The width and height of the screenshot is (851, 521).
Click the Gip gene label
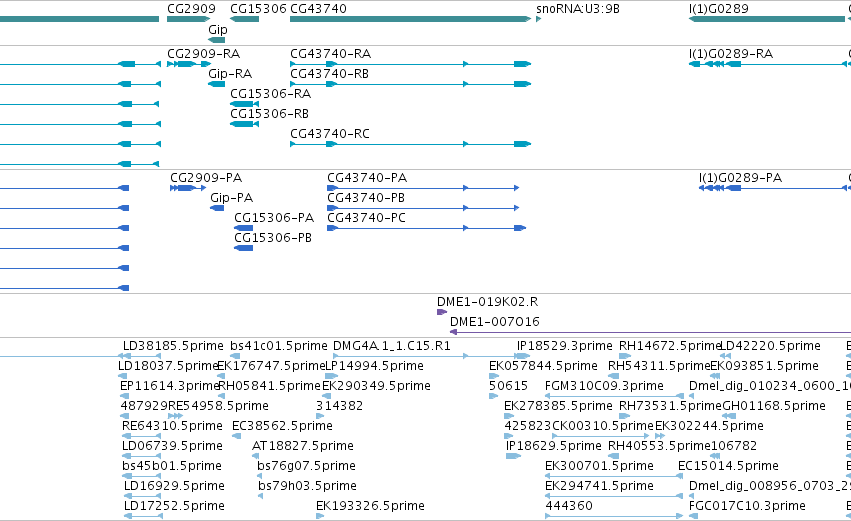pyautogui.click(x=218, y=29)
